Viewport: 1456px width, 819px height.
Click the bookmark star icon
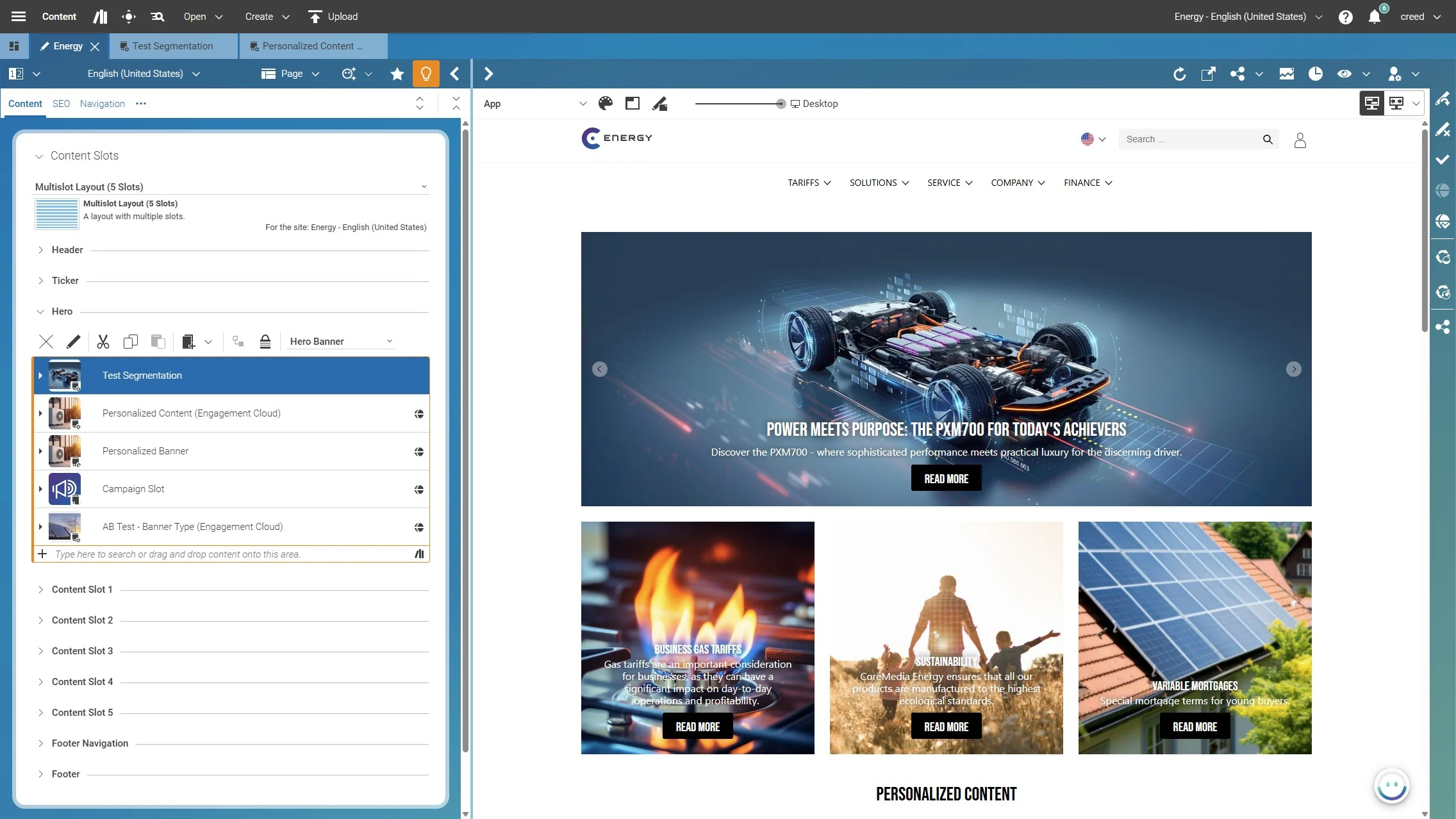(x=397, y=74)
